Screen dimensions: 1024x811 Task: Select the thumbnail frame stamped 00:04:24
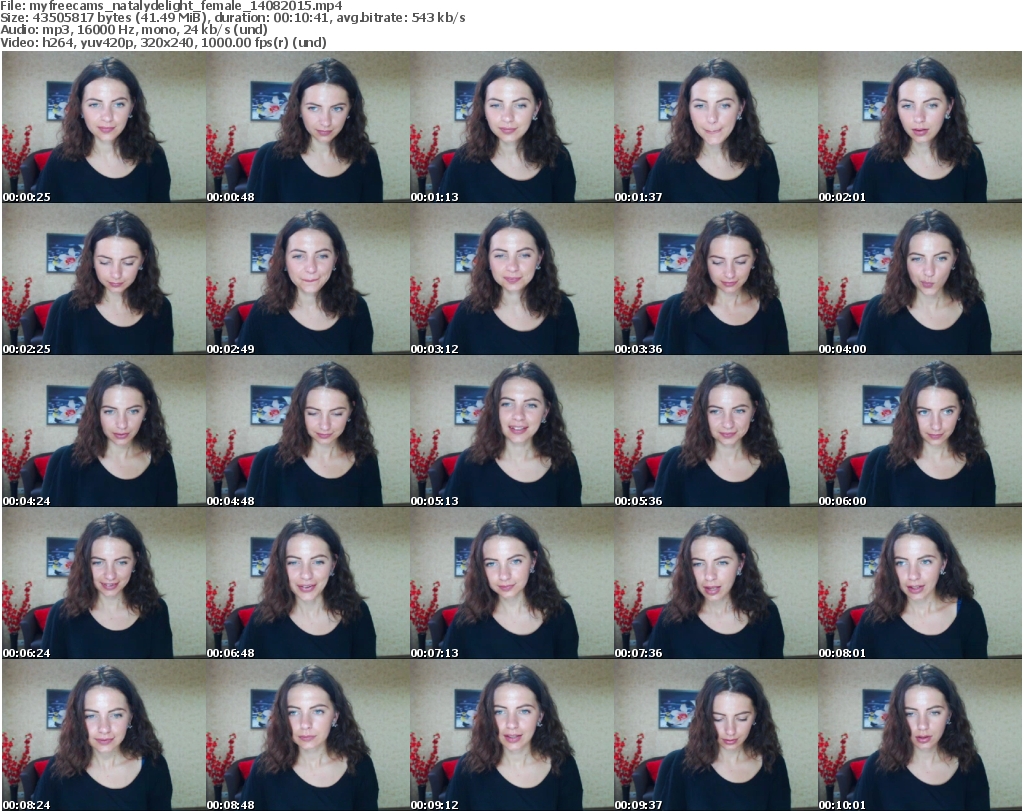pos(104,432)
